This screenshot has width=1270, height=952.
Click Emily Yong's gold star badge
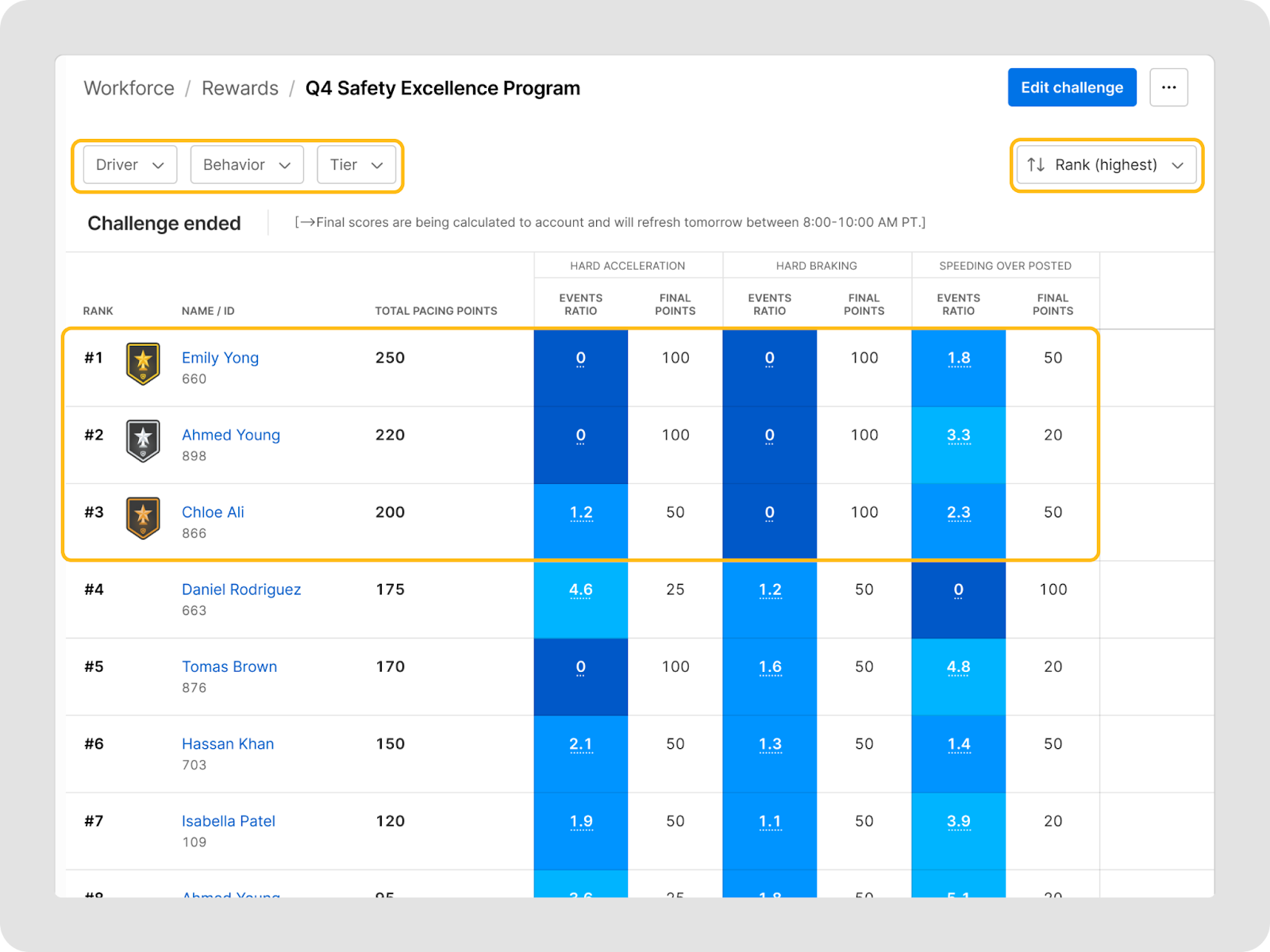click(x=143, y=363)
